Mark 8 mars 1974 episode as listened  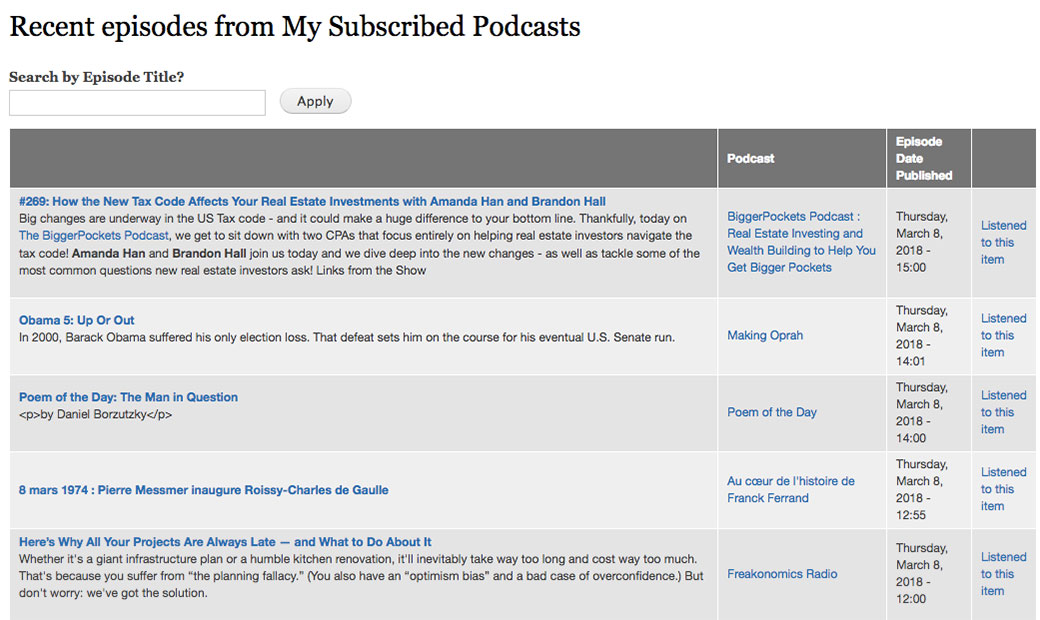pyautogui.click(x=1004, y=489)
